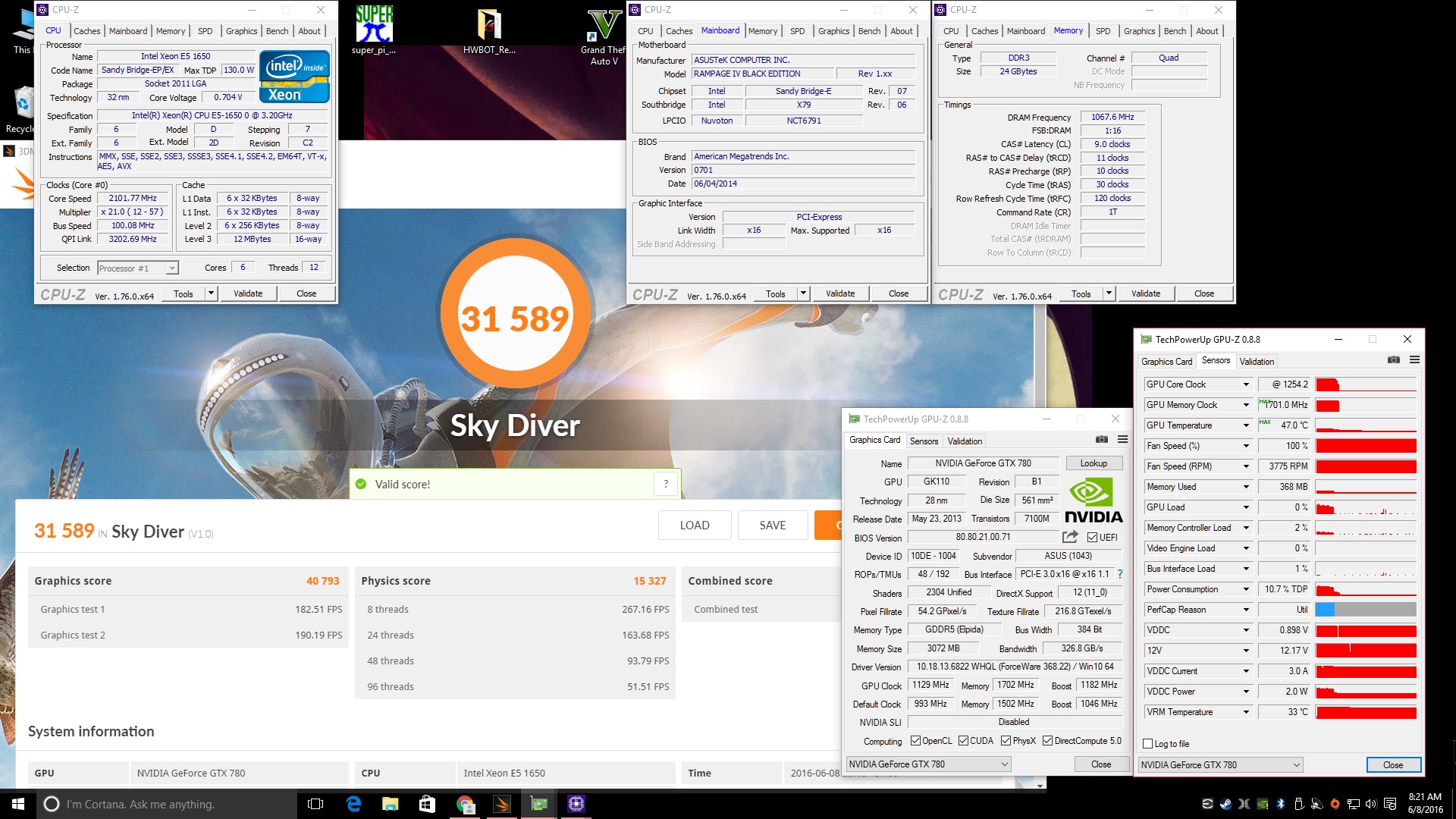Image resolution: width=1456 pixels, height=819 pixels.
Task: Click the PerfCap Reason blue/gray bar
Action: (1366, 610)
